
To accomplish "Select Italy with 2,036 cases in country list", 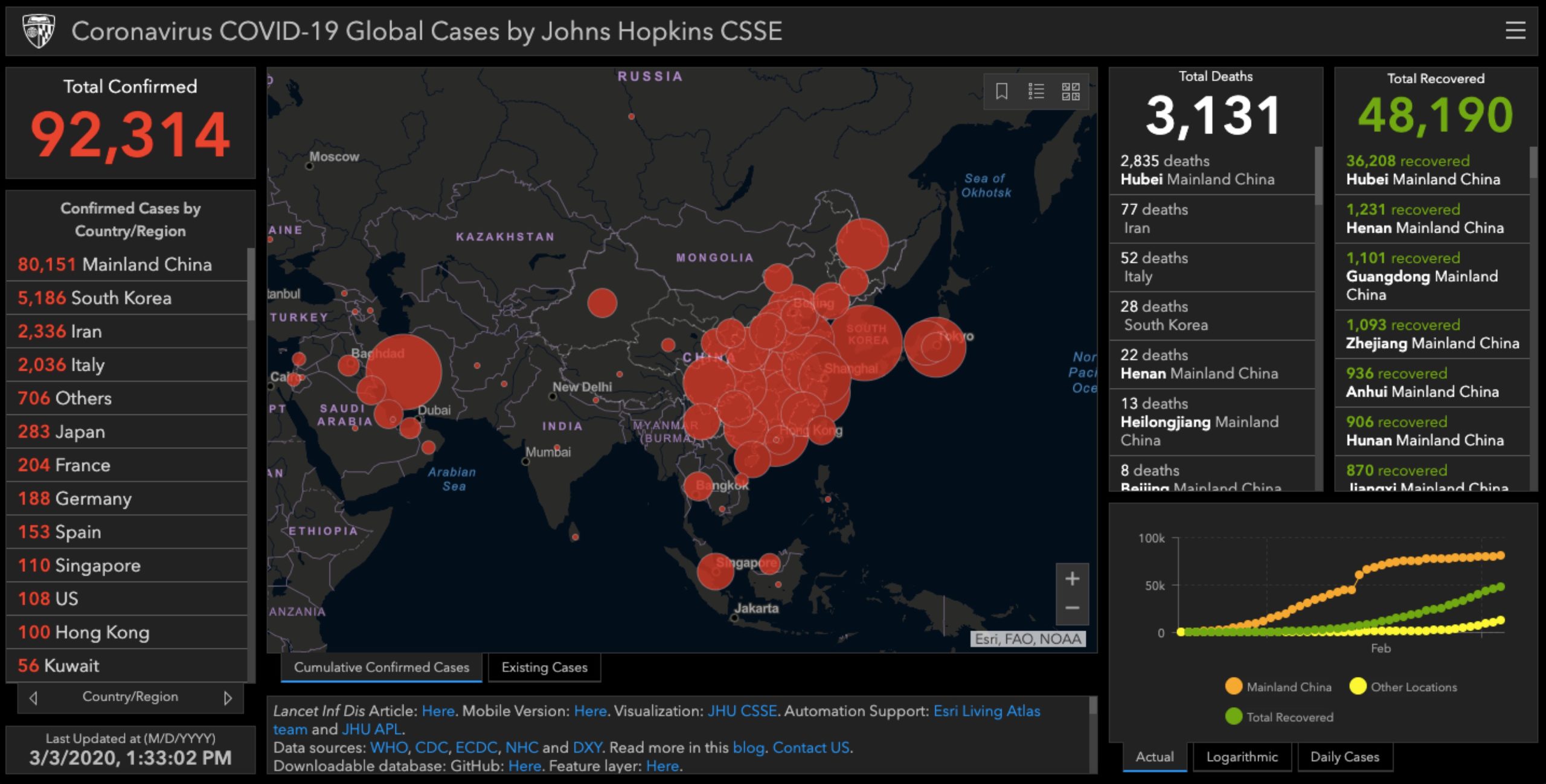I will pos(127,365).
